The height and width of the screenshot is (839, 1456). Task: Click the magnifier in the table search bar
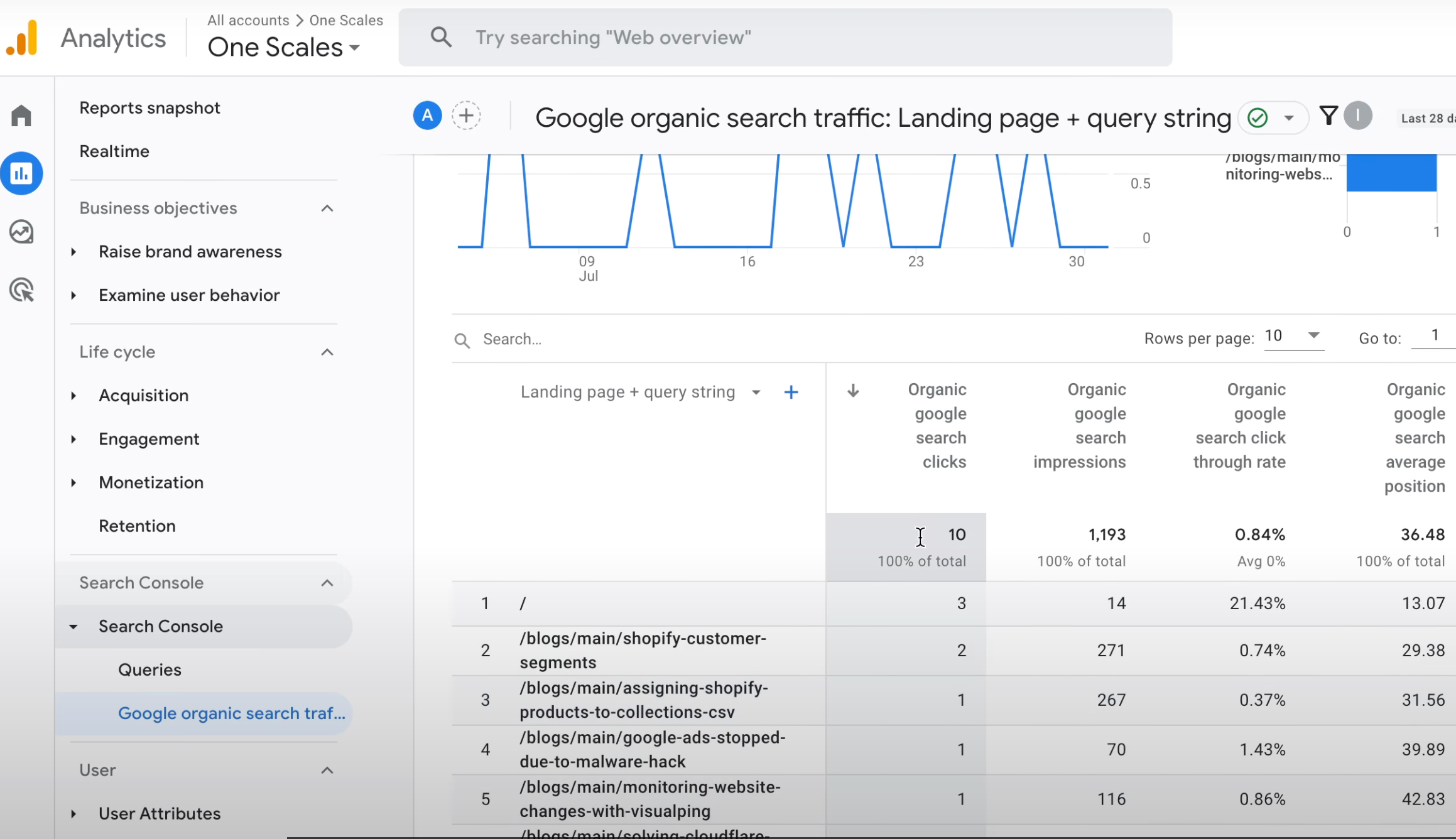[463, 339]
